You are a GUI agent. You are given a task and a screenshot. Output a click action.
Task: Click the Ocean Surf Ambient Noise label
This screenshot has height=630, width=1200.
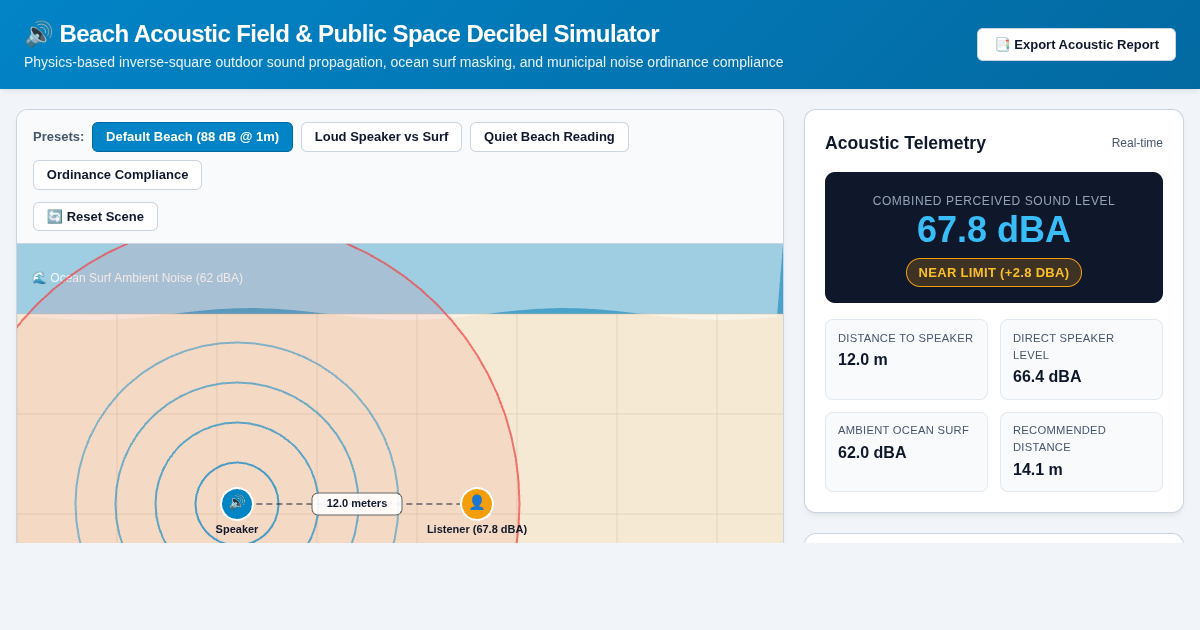click(x=138, y=278)
